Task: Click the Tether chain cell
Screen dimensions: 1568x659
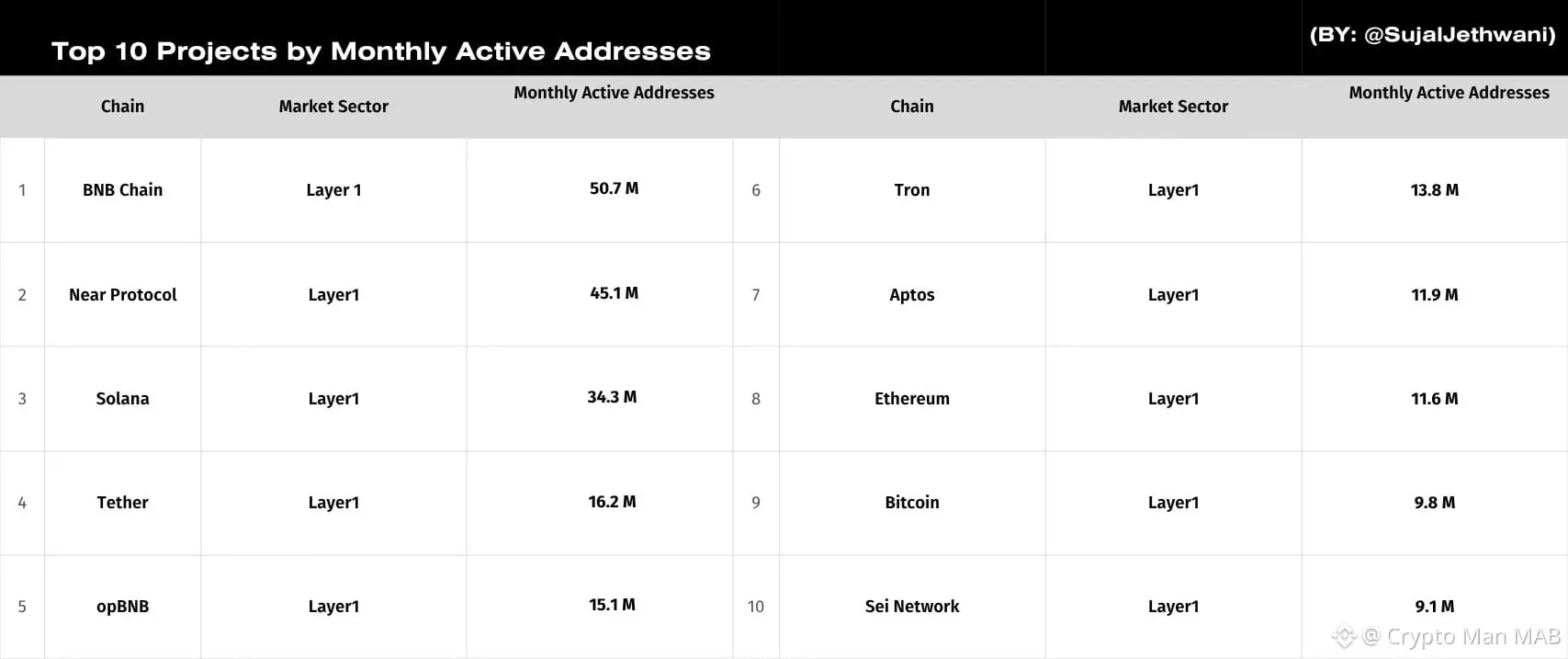Action: (122, 503)
